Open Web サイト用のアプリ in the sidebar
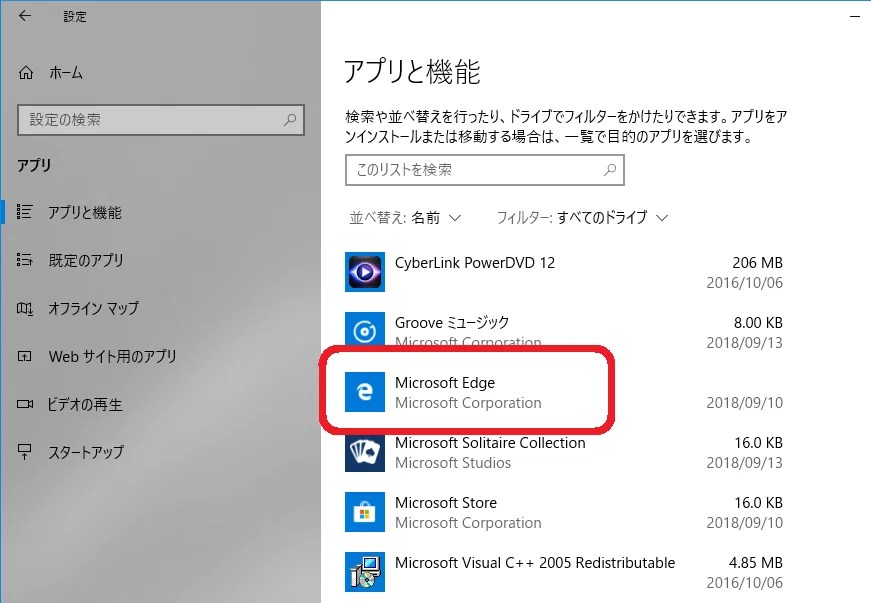This screenshot has width=871, height=603. 112,356
